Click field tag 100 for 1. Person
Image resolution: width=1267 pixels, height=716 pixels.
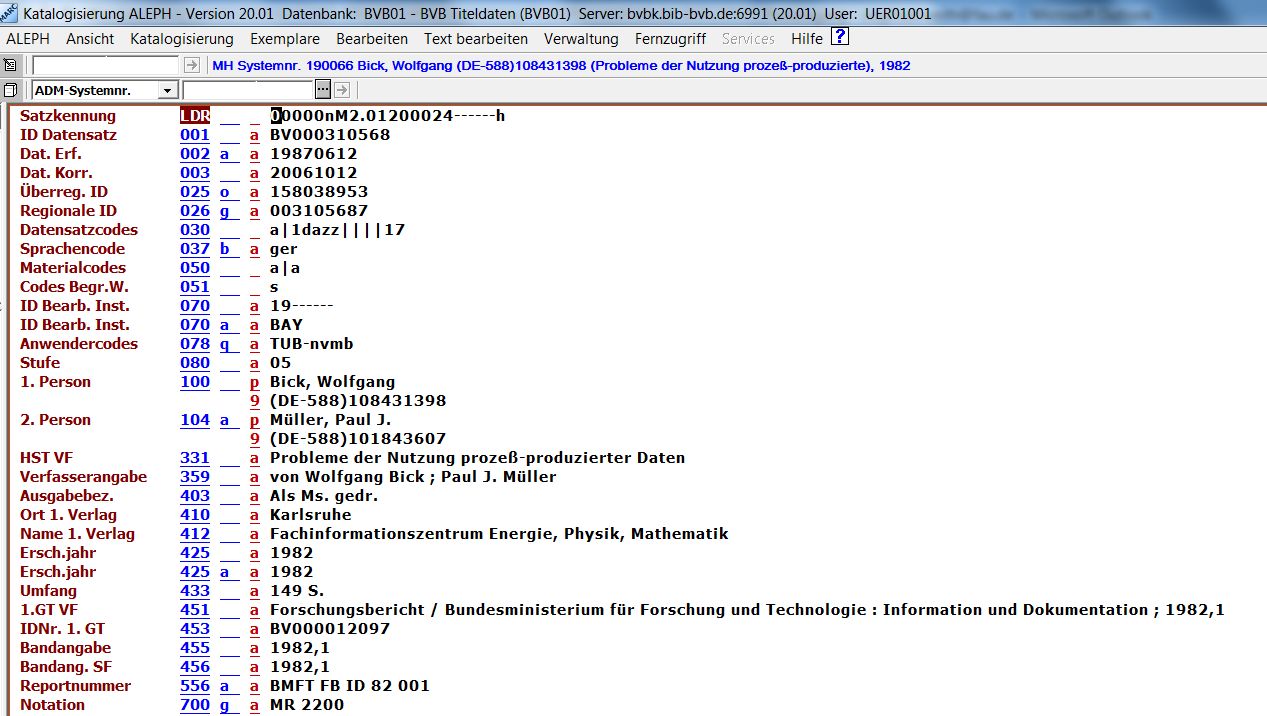[195, 382]
